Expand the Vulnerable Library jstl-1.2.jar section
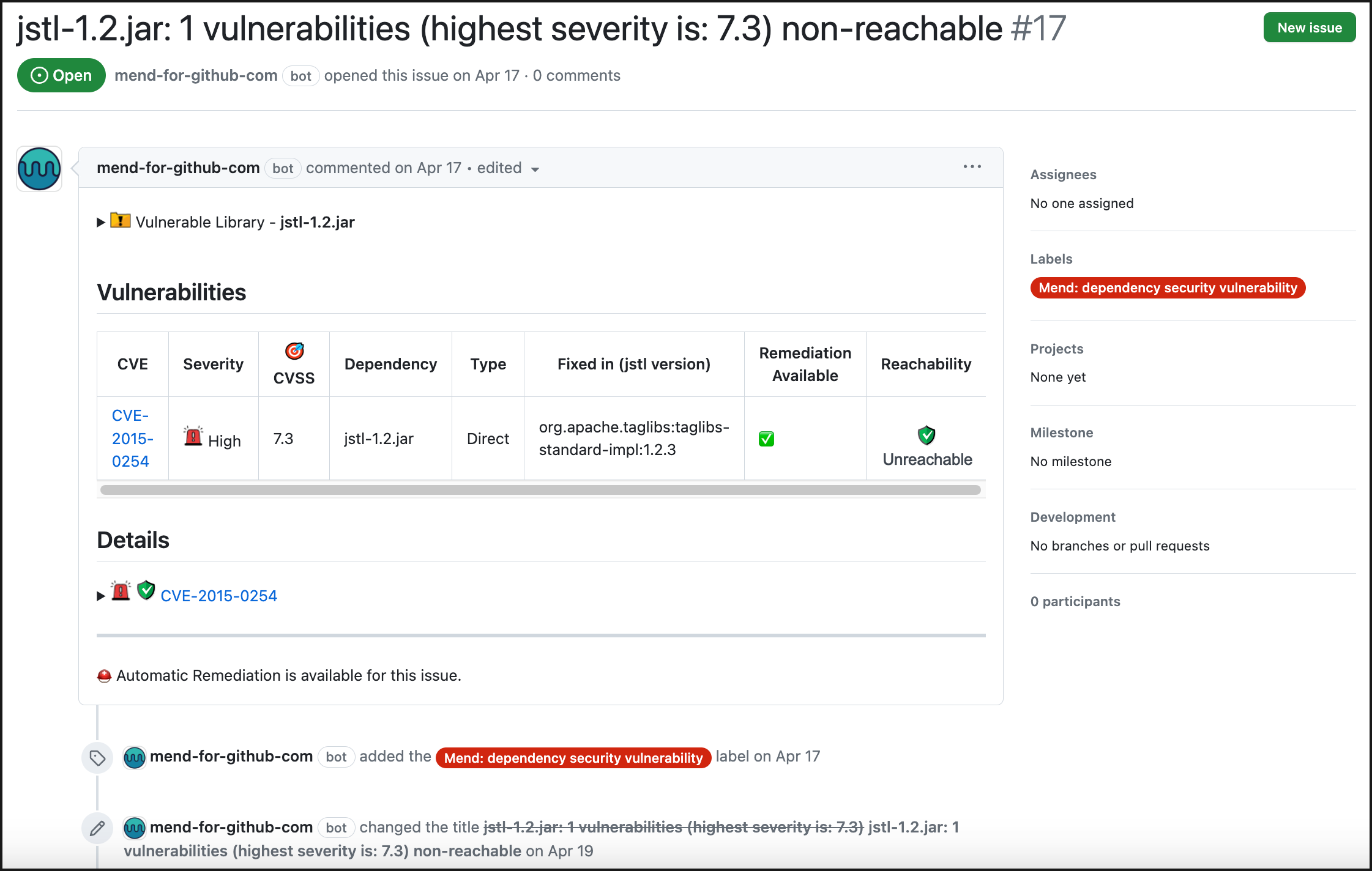The image size is (1372, 871). (x=101, y=223)
